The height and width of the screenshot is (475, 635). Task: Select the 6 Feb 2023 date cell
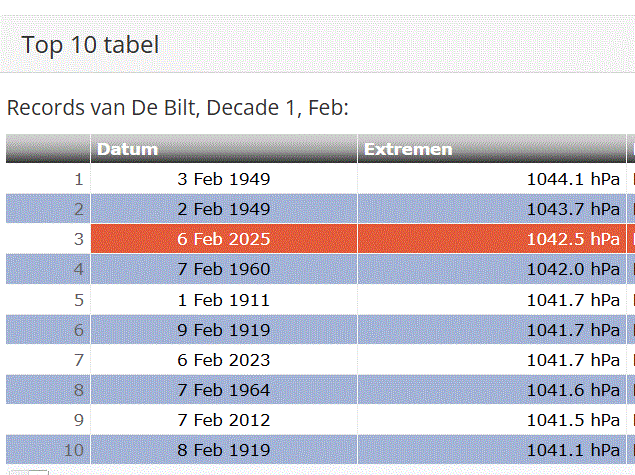click(x=224, y=360)
